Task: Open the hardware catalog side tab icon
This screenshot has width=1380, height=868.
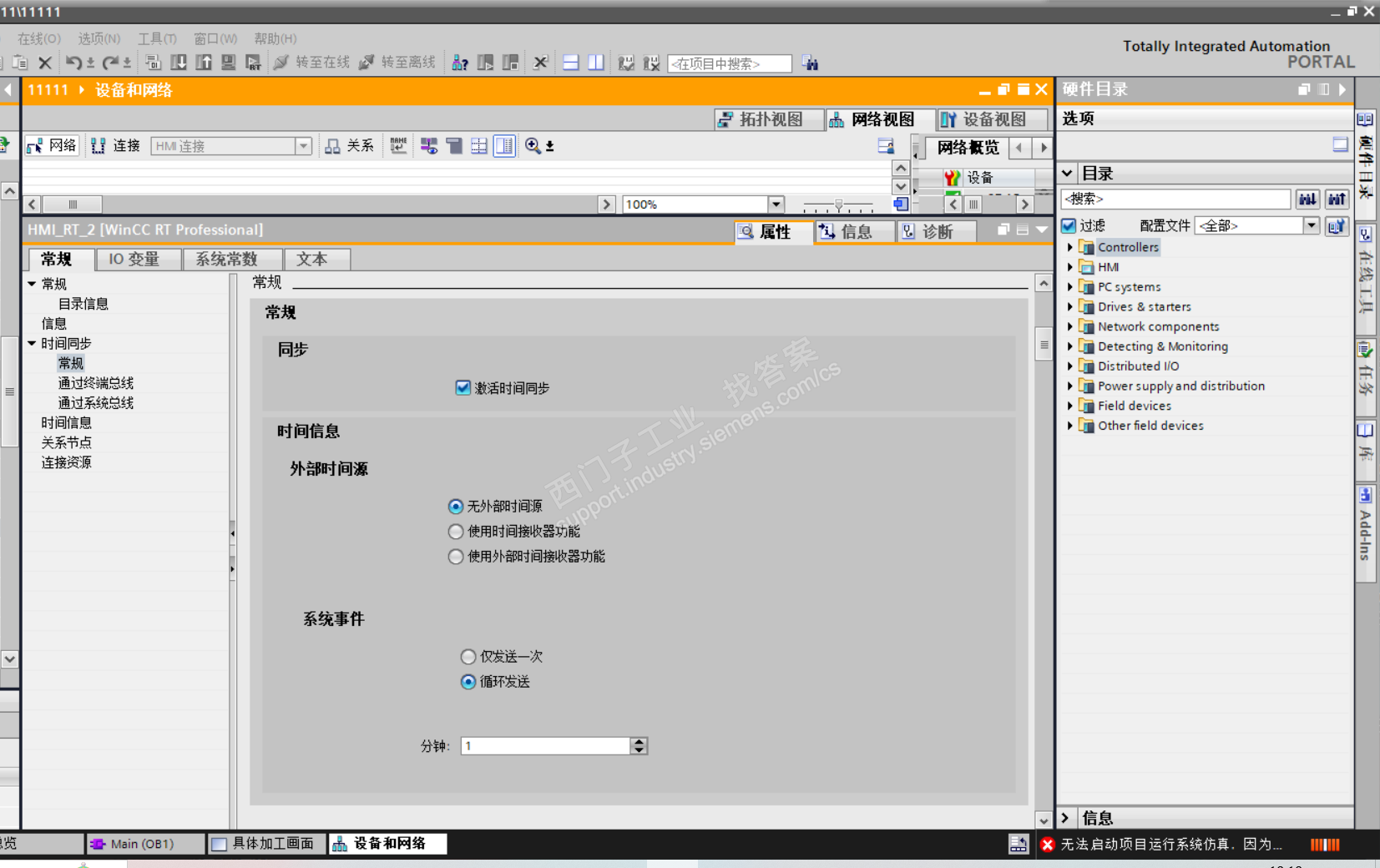Action: (x=1365, y=119)
